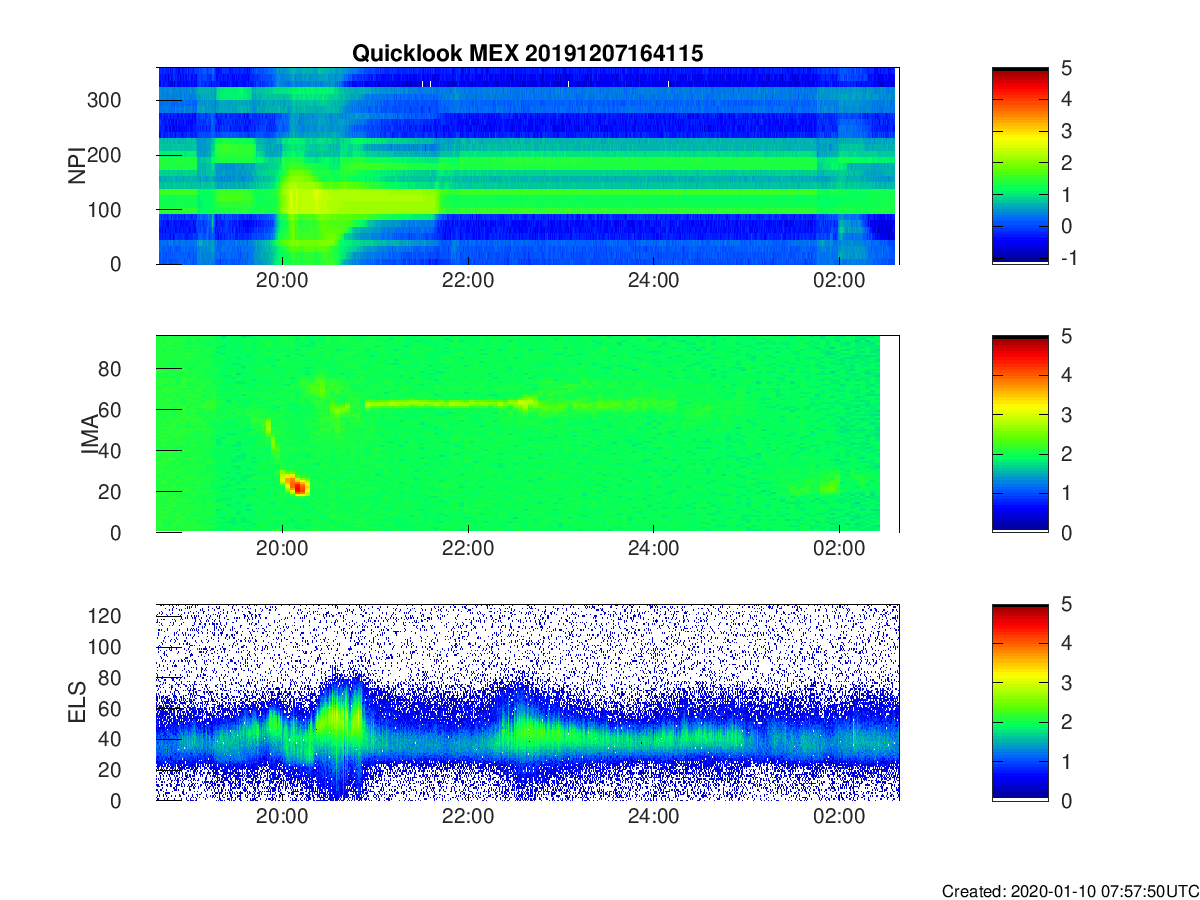The image size is (1200, 900).
Task: Click the IMA spectrogram plot area
Action: [528, 434]
